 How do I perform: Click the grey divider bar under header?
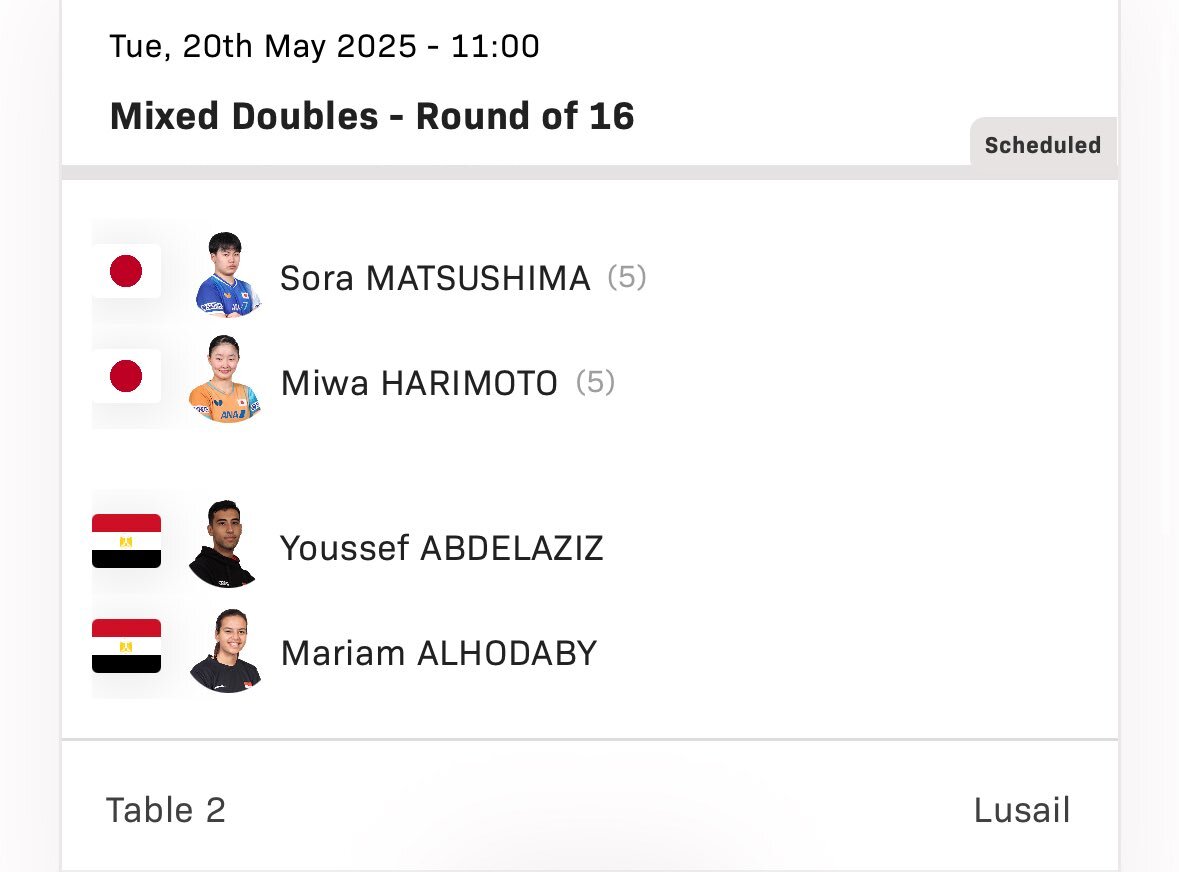590,173
